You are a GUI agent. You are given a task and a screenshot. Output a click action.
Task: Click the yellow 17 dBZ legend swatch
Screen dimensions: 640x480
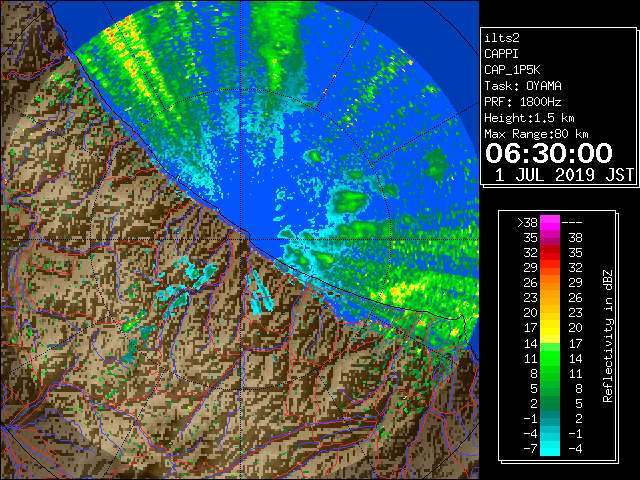click(x=550, y=328)
